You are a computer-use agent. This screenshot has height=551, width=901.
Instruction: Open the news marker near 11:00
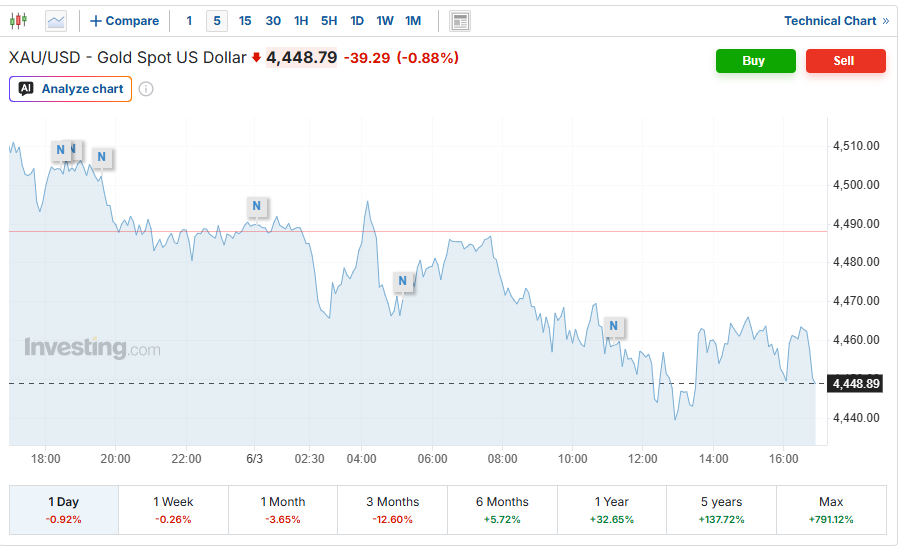[x=613, y=326]
